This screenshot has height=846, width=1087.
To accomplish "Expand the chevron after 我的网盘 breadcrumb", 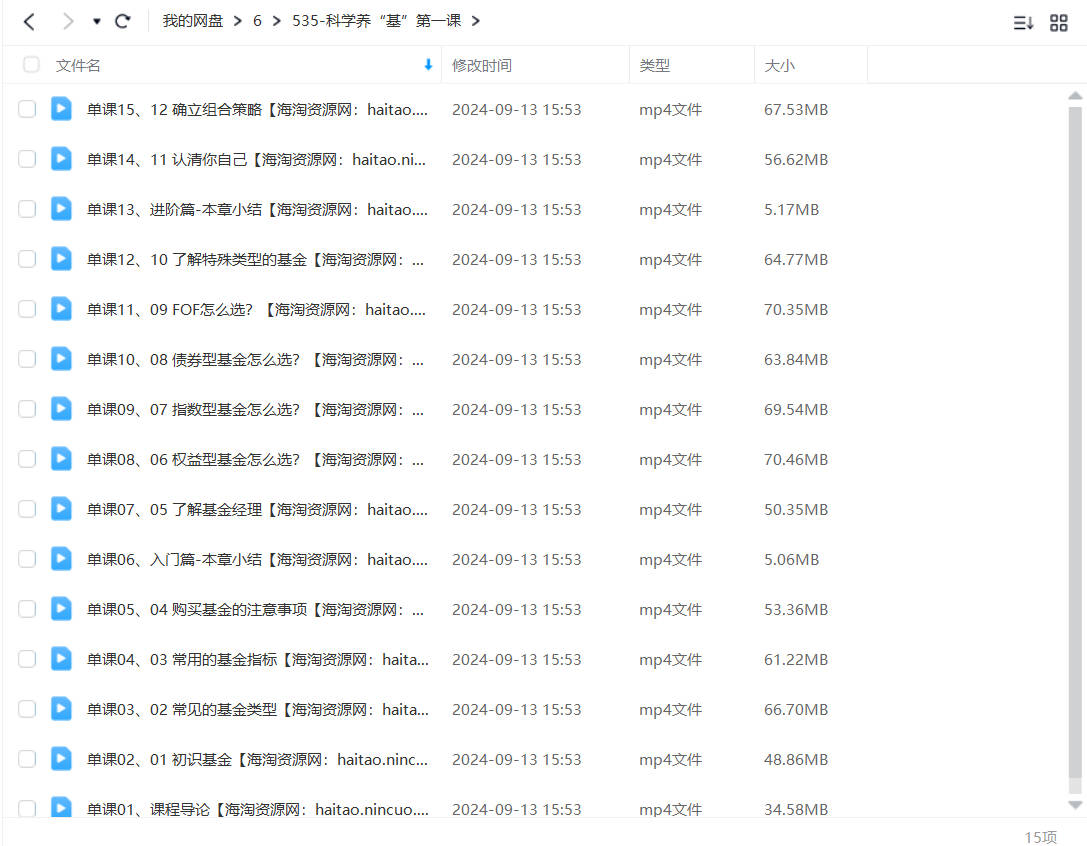I will (x=238, y=21).
